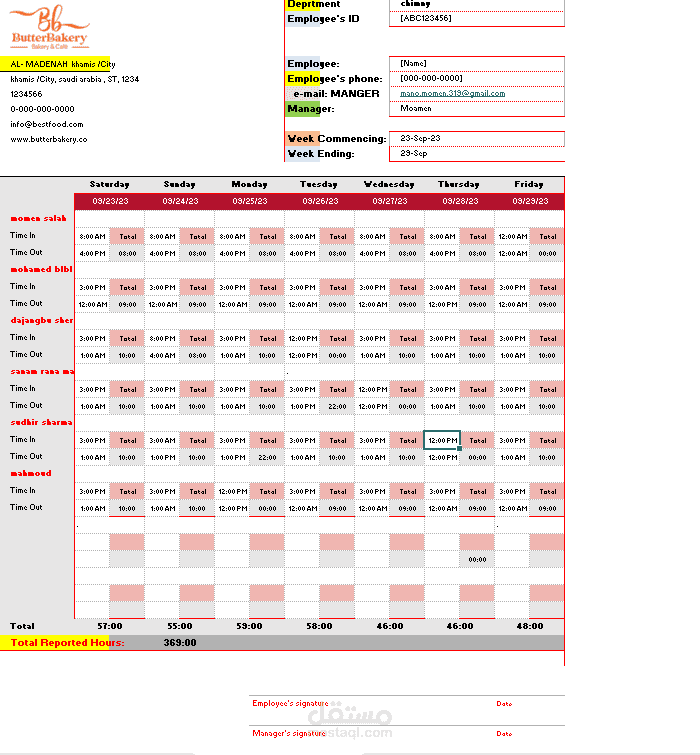Select the Sunday column header

coord(179,184)
